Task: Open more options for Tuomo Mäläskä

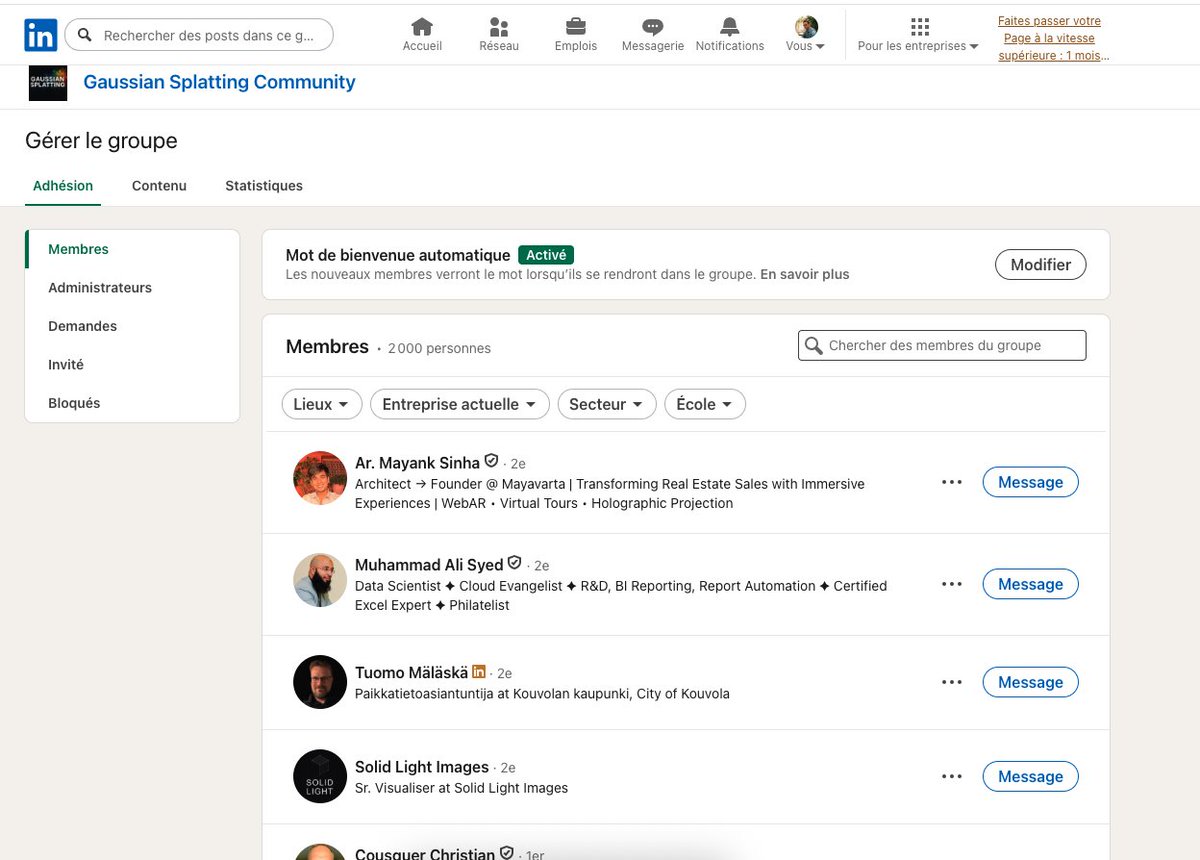Action: click(x=952, y=682)
